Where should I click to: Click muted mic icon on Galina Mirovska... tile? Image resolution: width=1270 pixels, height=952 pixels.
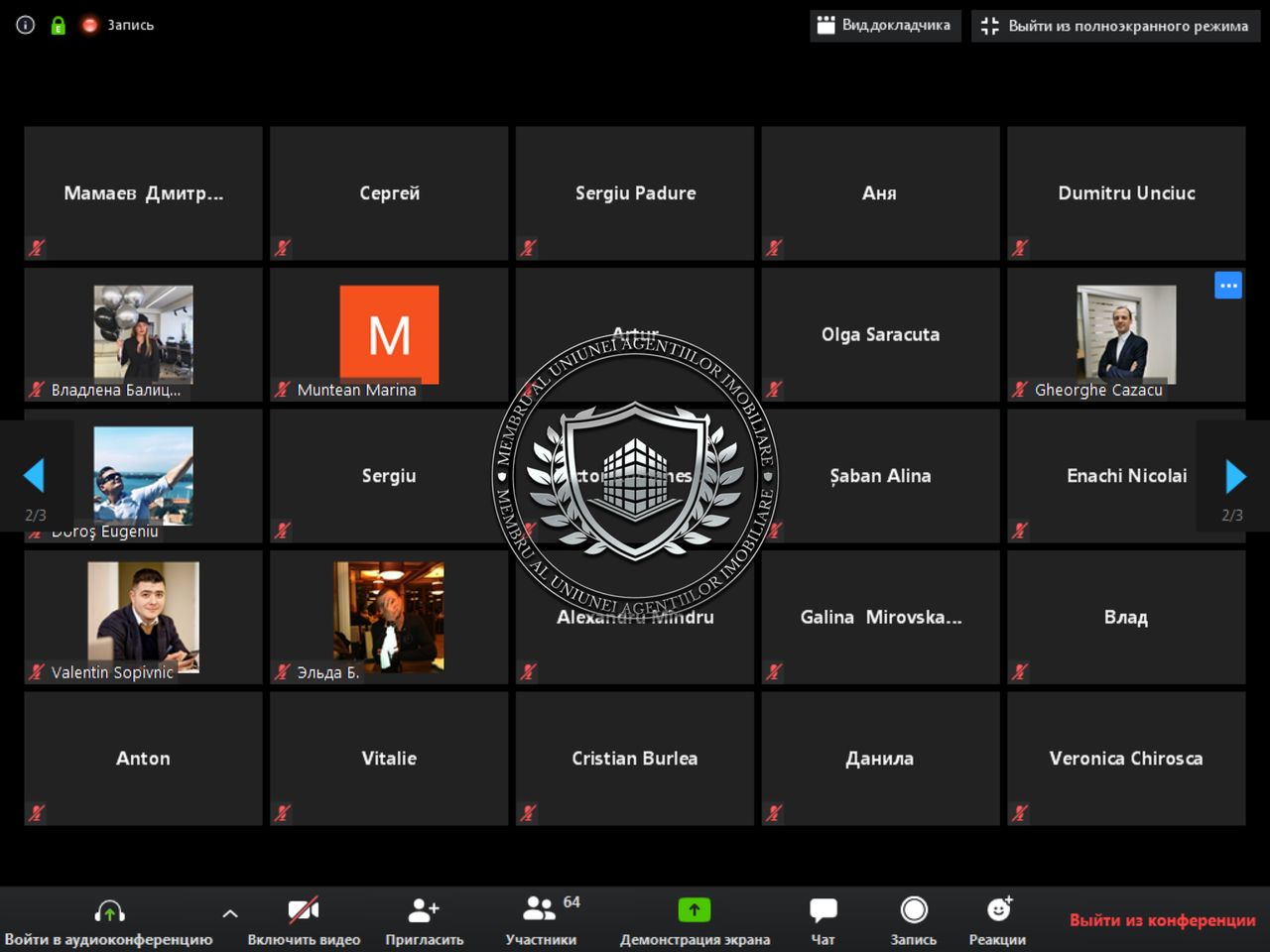775,671
